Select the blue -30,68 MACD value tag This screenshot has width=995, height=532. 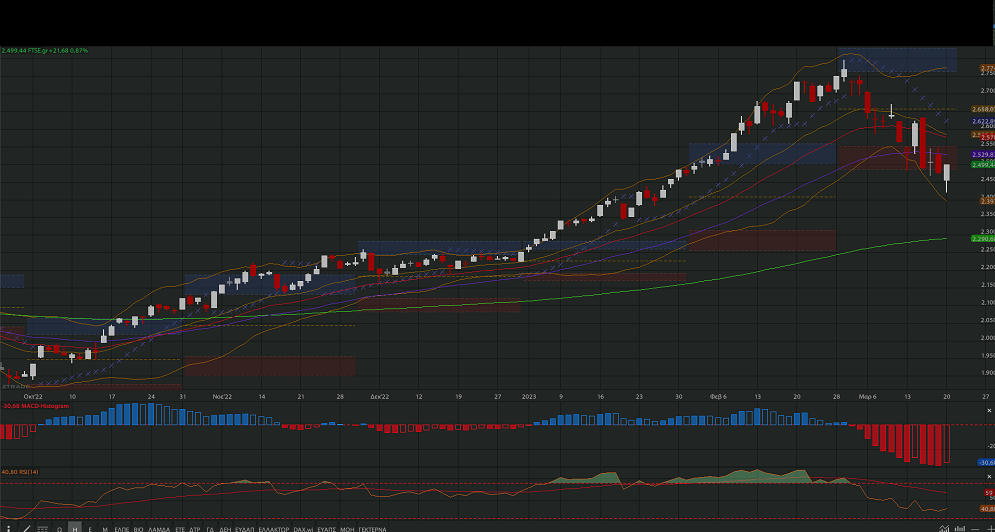986,463
